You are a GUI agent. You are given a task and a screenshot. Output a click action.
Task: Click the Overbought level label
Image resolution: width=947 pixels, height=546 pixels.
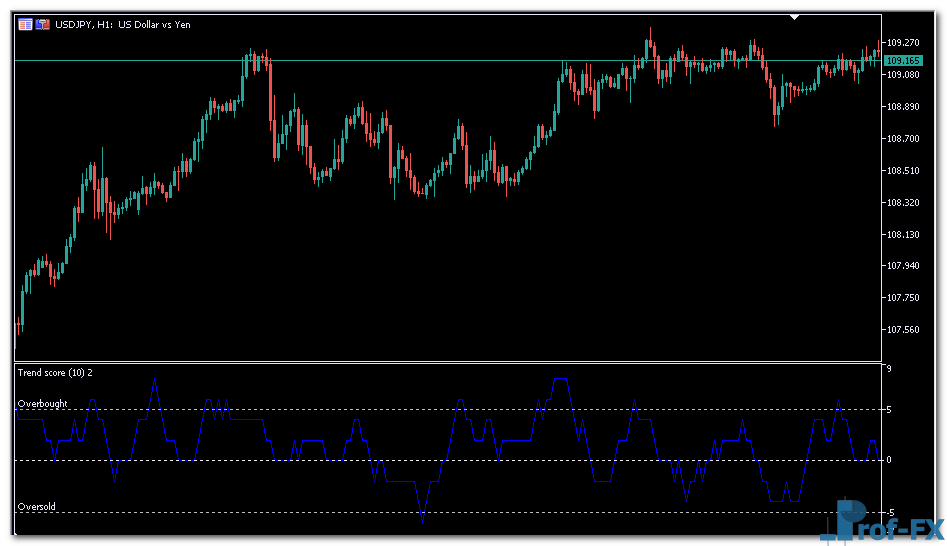coord(43,404)
